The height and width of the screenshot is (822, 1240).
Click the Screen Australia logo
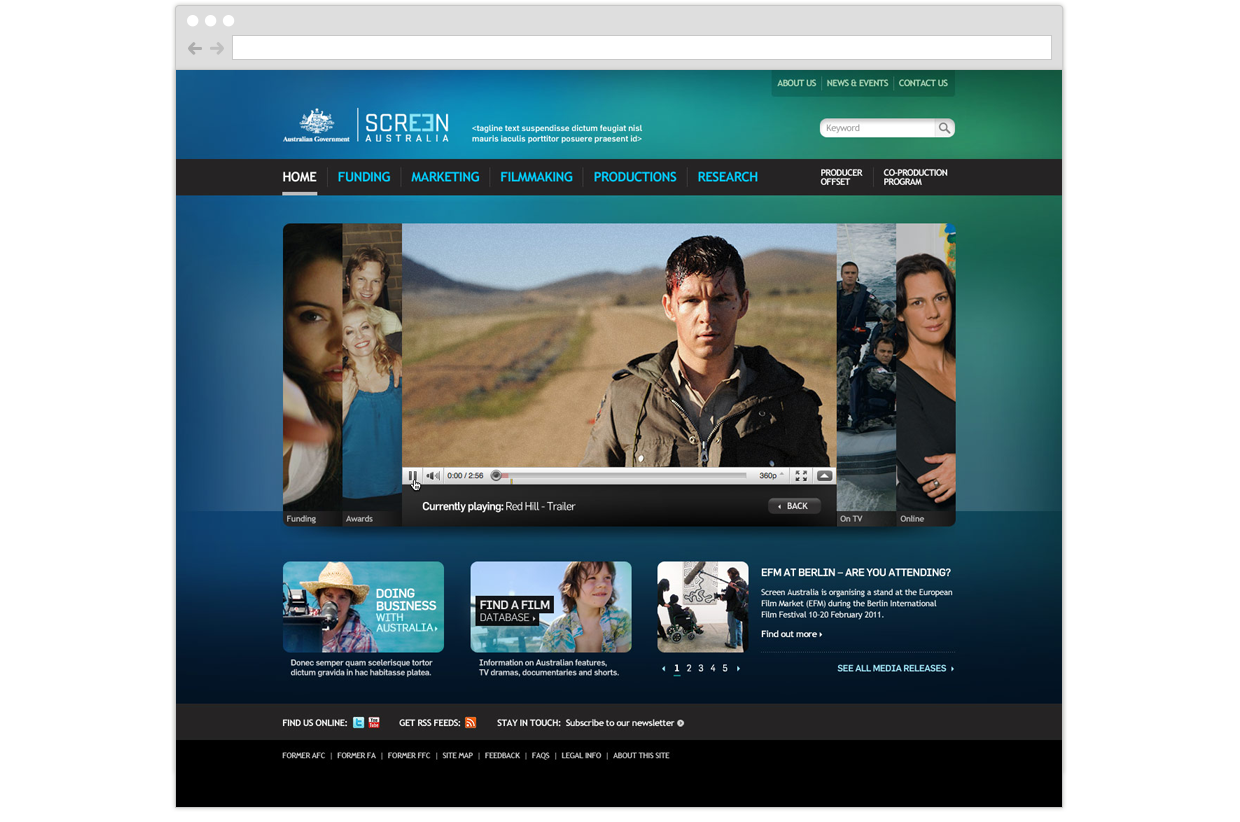click(x=407, y=126)
